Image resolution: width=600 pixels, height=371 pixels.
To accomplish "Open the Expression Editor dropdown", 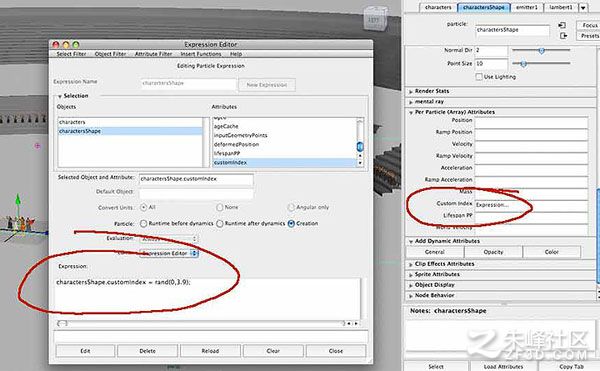I will pyautogui.click(x=169, y=253).
